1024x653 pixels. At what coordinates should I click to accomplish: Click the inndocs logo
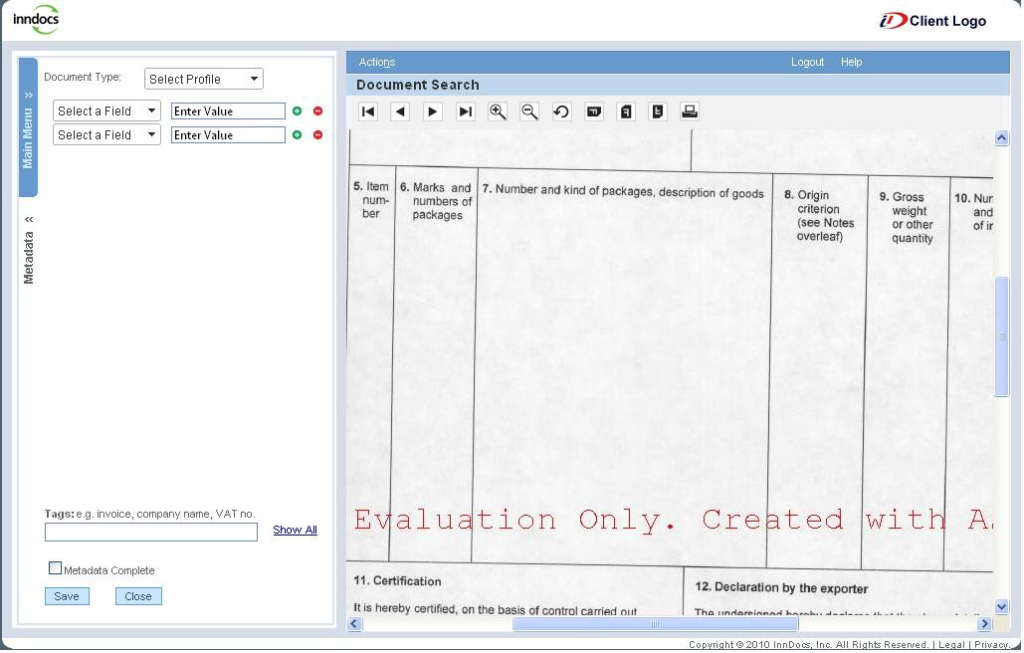pos(36,20)
